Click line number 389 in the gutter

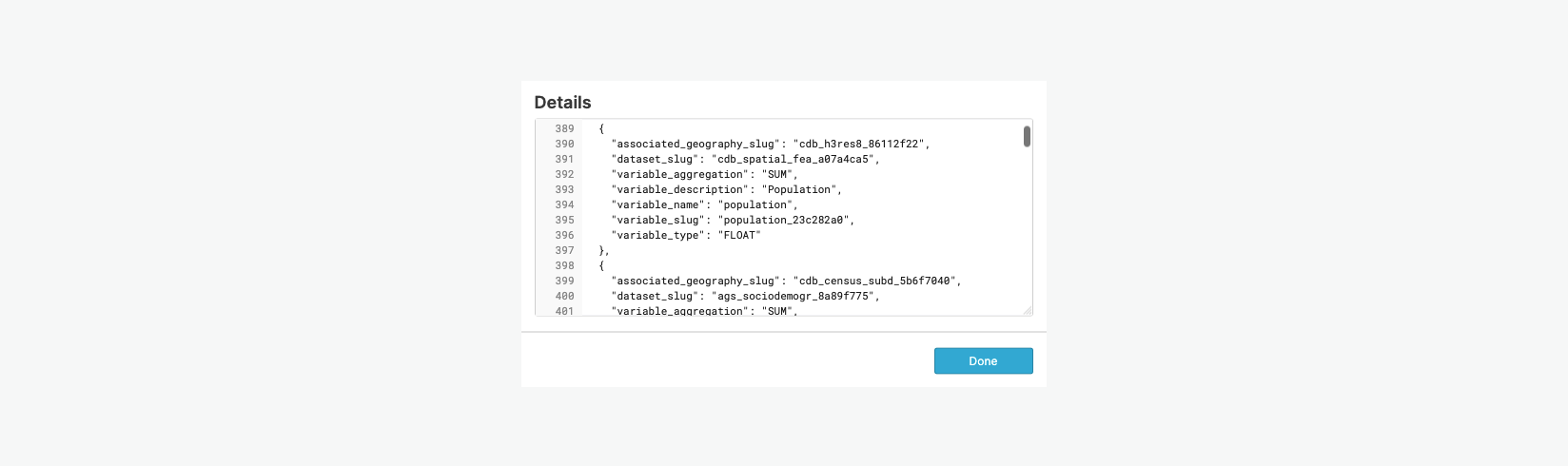[564, 128]
